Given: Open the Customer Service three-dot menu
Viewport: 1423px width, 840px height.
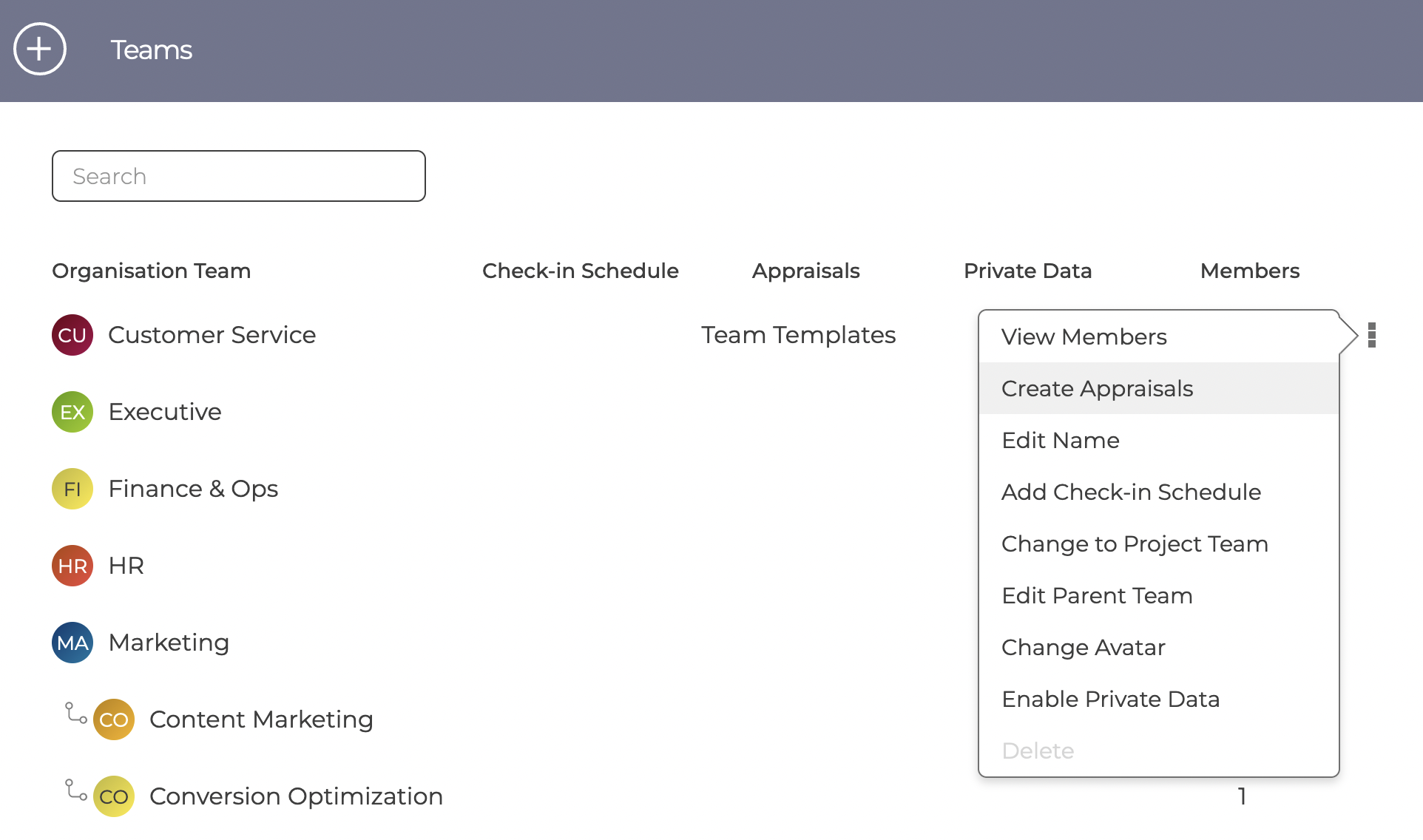Looking at the screenshot, I should 1372,335.
